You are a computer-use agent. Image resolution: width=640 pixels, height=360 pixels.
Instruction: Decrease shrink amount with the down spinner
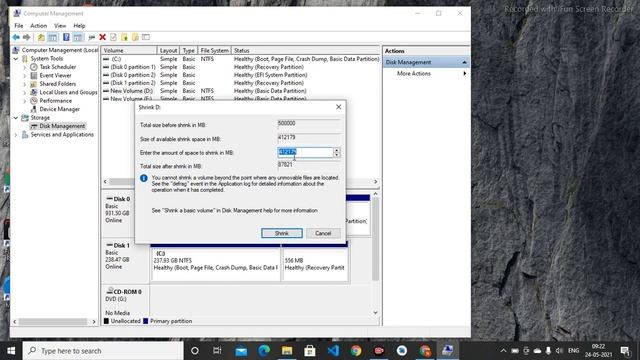click(x=337, y=155)
